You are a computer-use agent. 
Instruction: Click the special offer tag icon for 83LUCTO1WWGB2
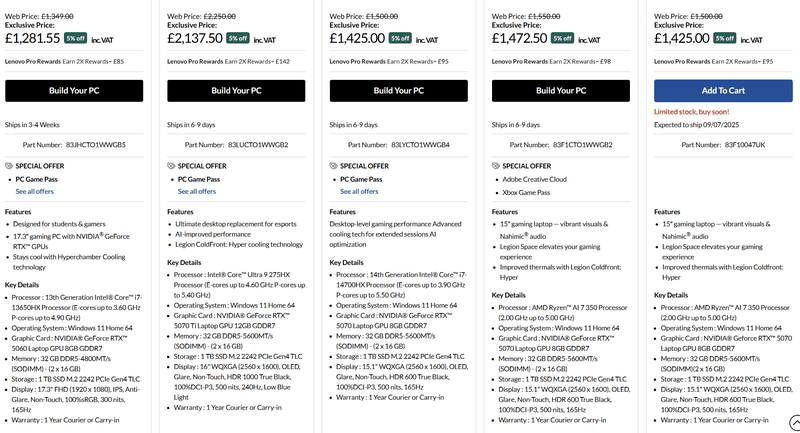coord(171,166)
